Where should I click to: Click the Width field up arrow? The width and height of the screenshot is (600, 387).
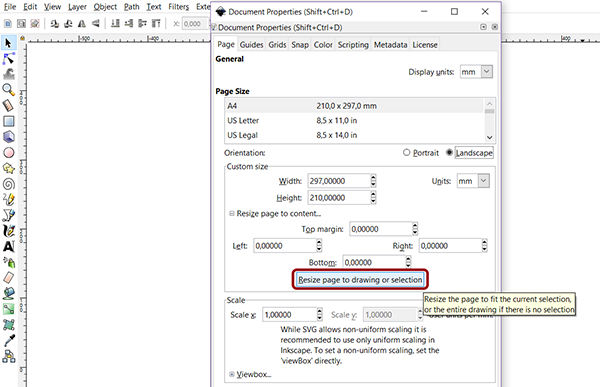pyautogui.click(x=373, y=178)
